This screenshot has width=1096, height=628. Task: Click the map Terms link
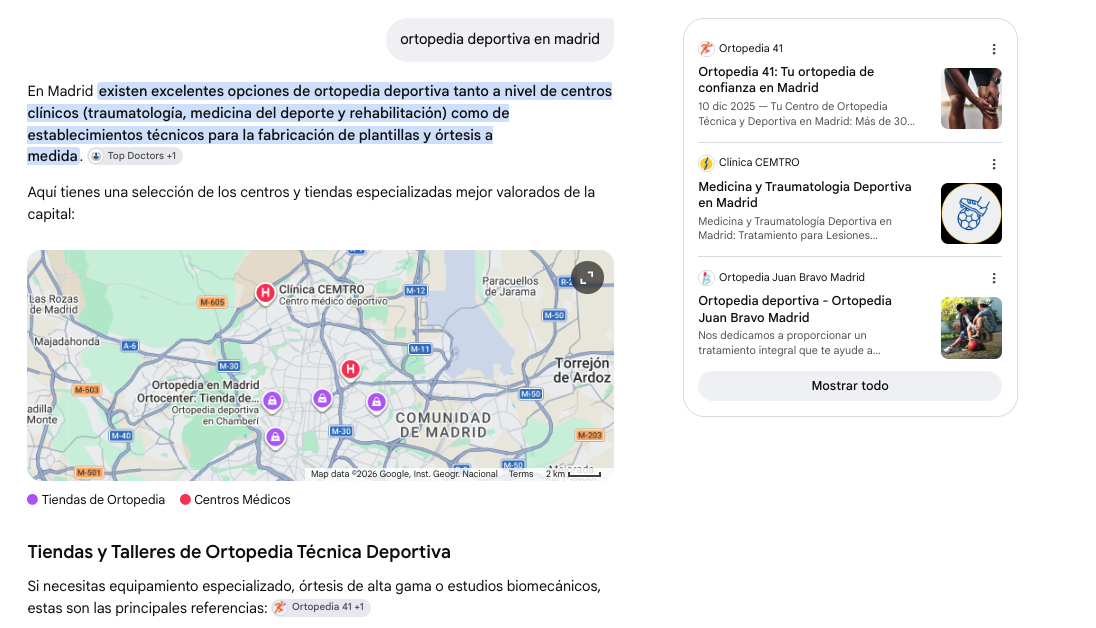click(x=521, y=474)
